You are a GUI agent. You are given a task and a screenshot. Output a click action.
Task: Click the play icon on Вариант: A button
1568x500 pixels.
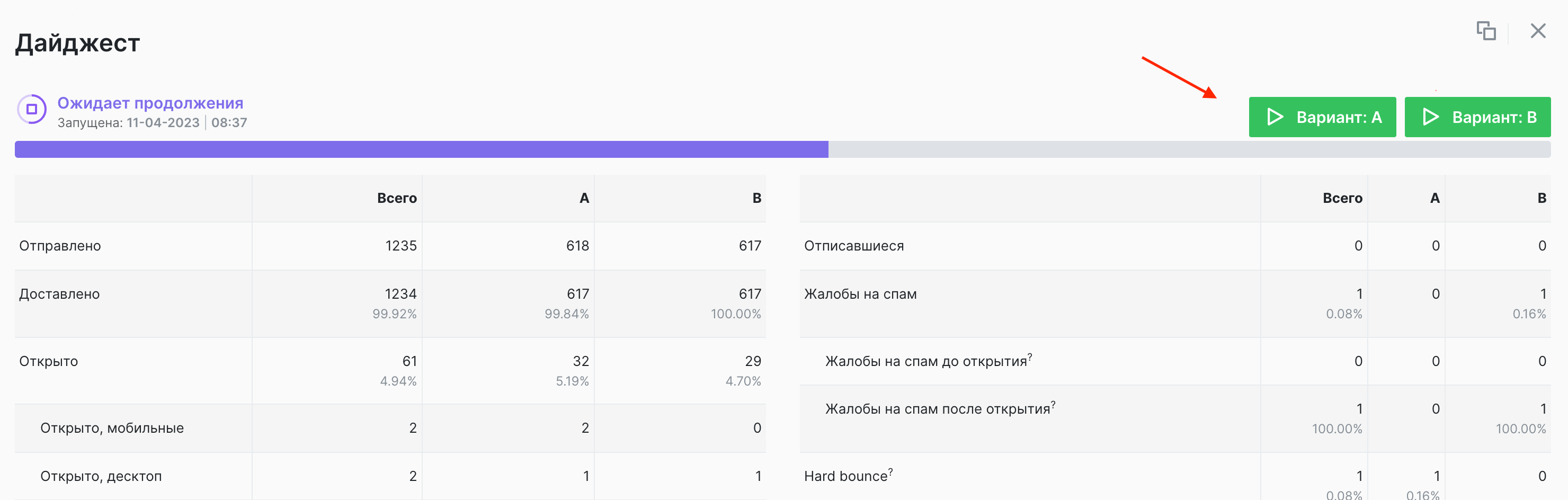[1275, 117]
